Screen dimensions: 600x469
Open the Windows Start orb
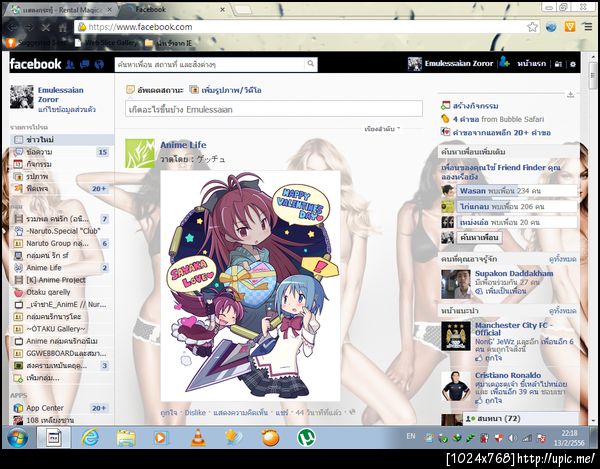17,438
